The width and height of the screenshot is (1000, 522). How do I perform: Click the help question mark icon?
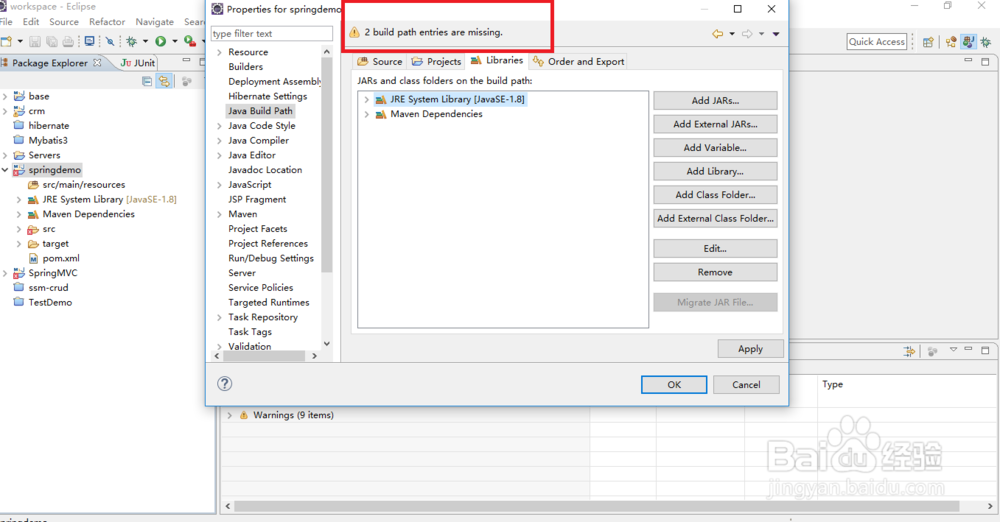(x=224, y=384)
